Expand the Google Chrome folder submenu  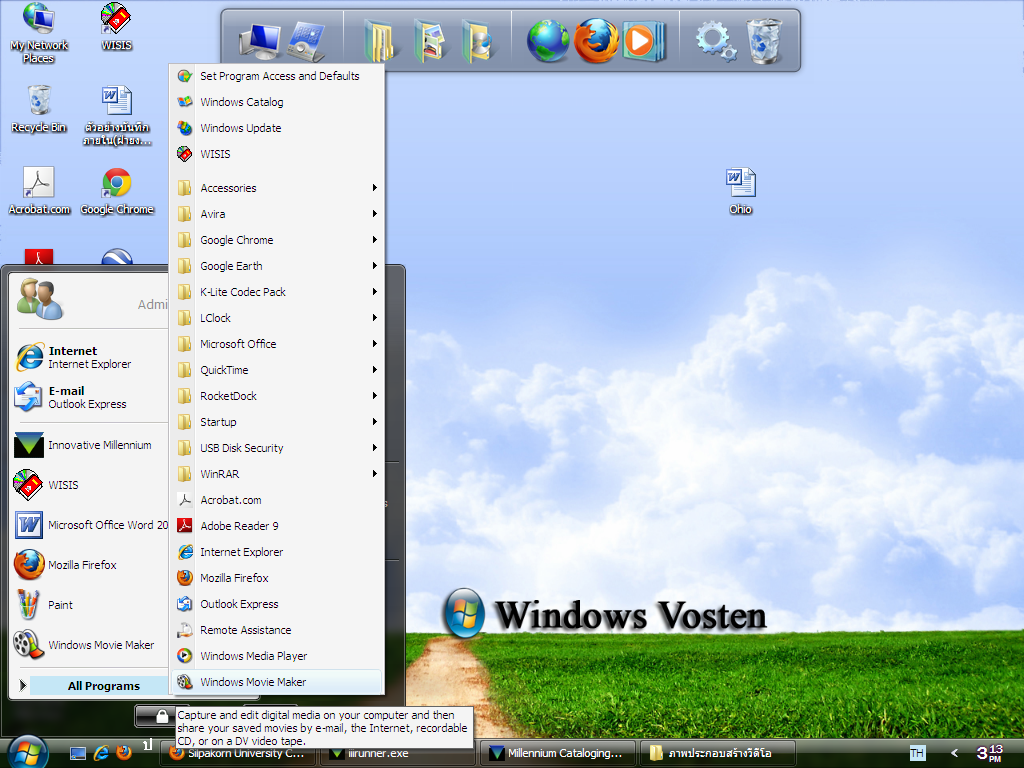[277, 240]
